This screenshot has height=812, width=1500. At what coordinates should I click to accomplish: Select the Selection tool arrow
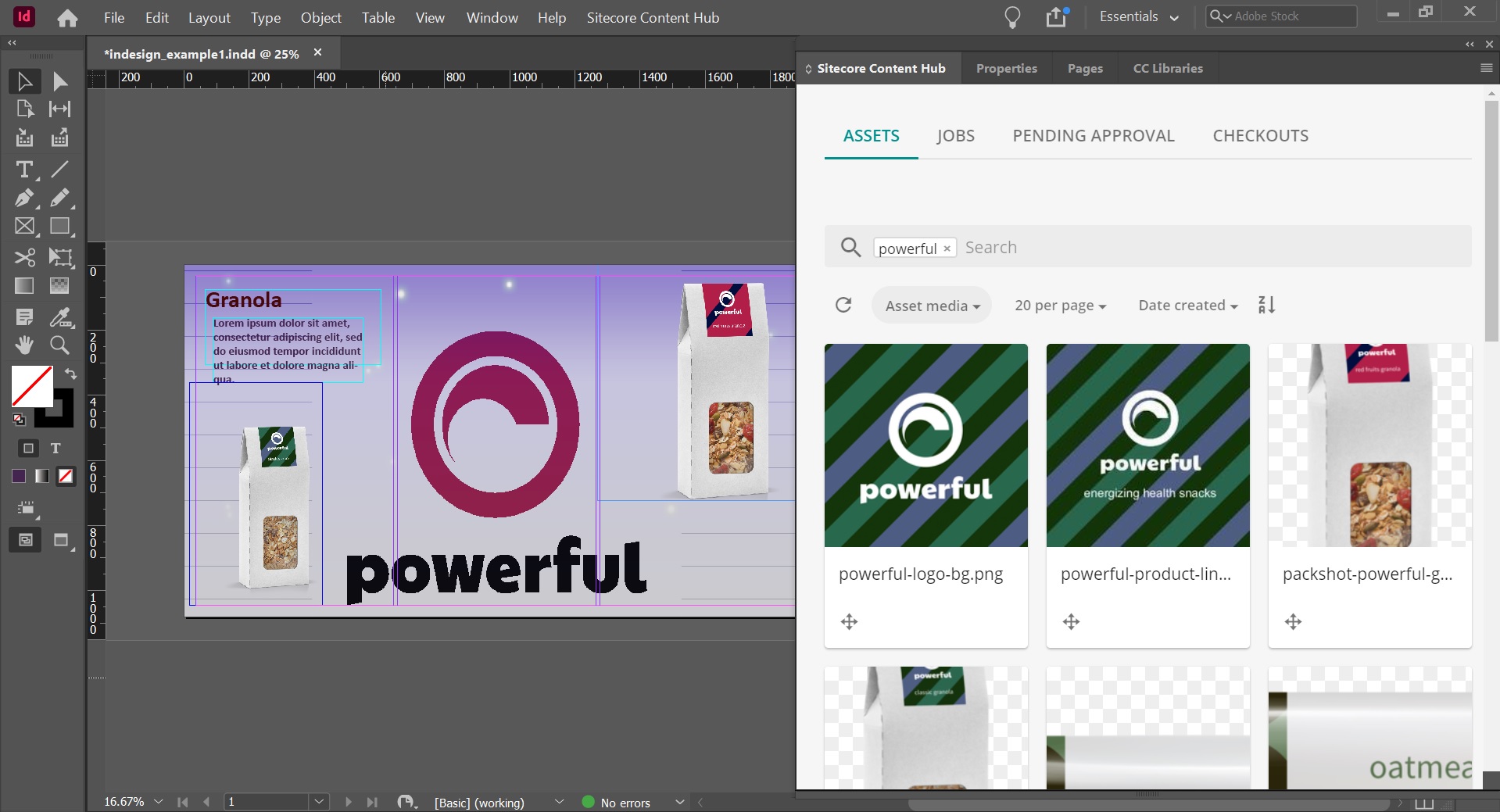(x=24, y=81)
